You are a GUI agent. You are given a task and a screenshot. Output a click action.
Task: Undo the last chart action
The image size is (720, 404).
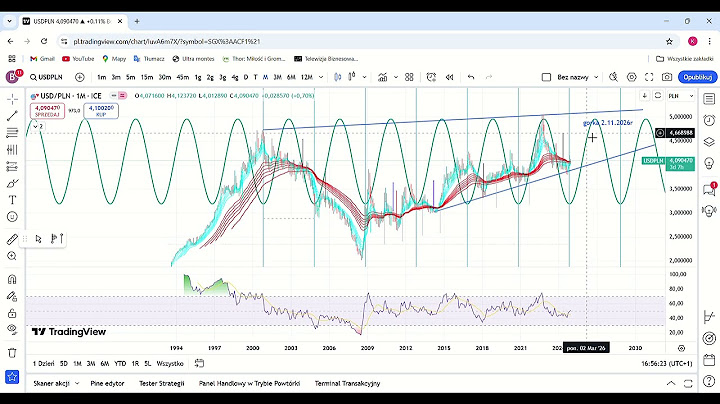471,77
